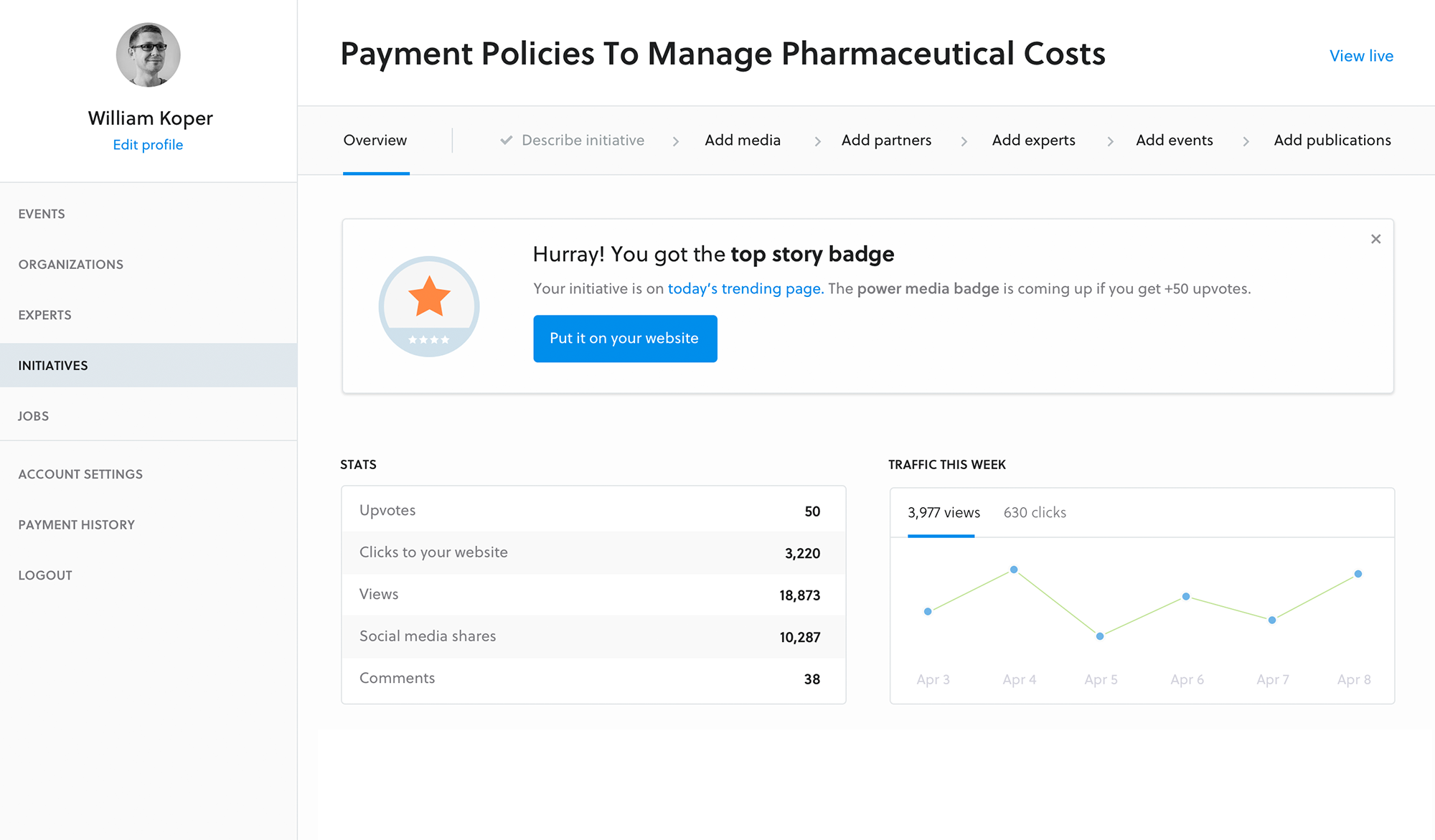Click the STATS heading
The height and width of the screenshot is (840, 1435).
click(x=358, y=465)
